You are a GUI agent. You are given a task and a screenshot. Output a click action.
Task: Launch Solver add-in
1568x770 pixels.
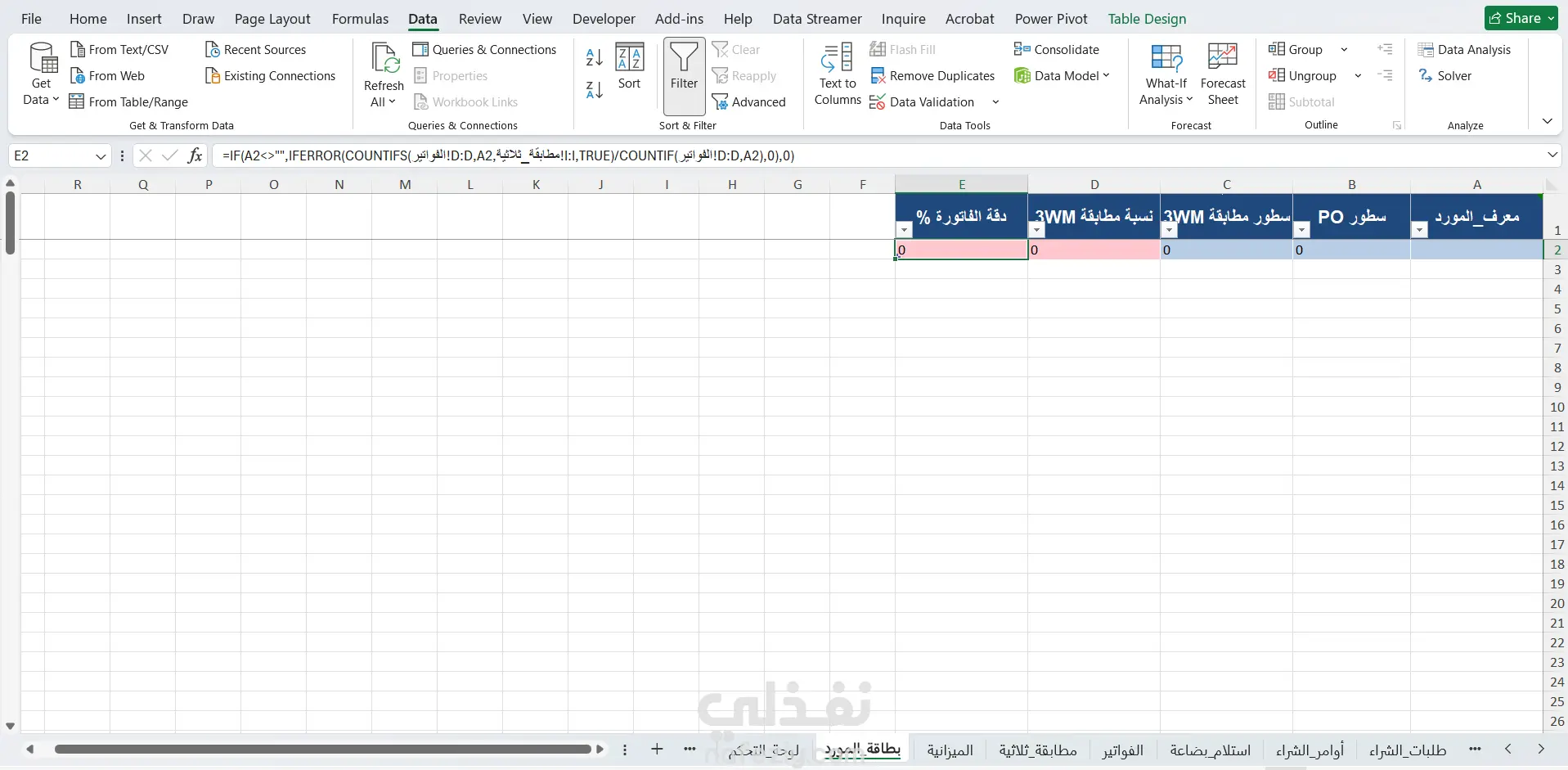tap(1444, 75)
